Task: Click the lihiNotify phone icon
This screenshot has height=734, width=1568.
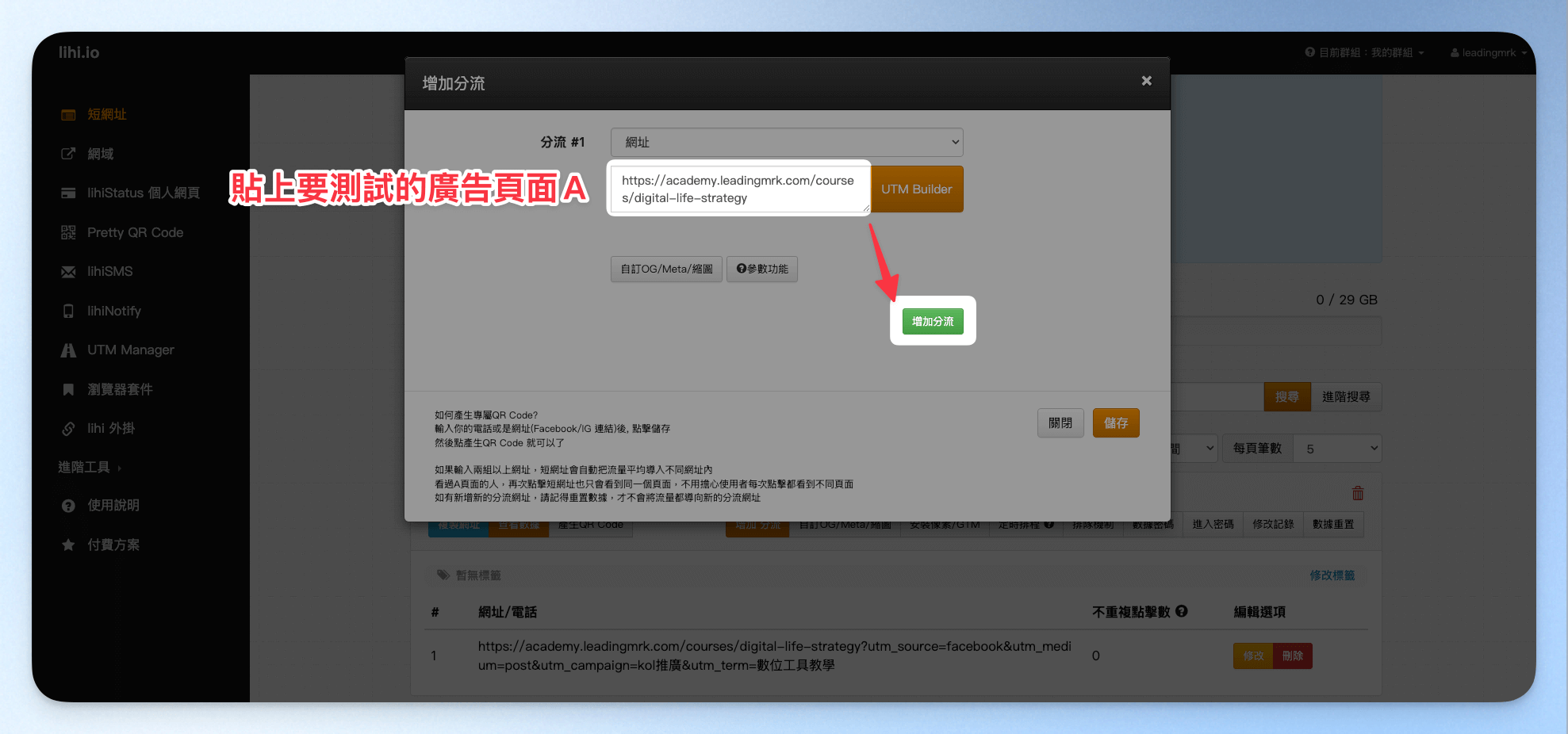Action: pos(68,311)
